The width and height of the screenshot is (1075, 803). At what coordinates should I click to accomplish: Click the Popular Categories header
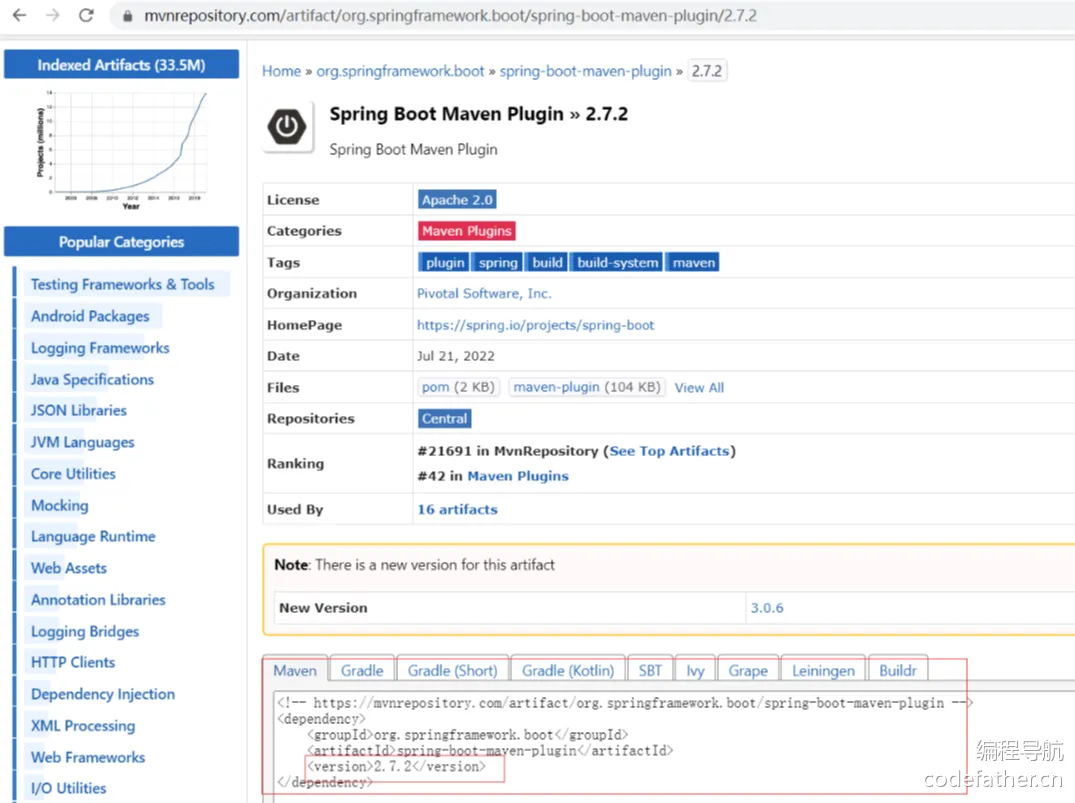[x=121, y=241]
